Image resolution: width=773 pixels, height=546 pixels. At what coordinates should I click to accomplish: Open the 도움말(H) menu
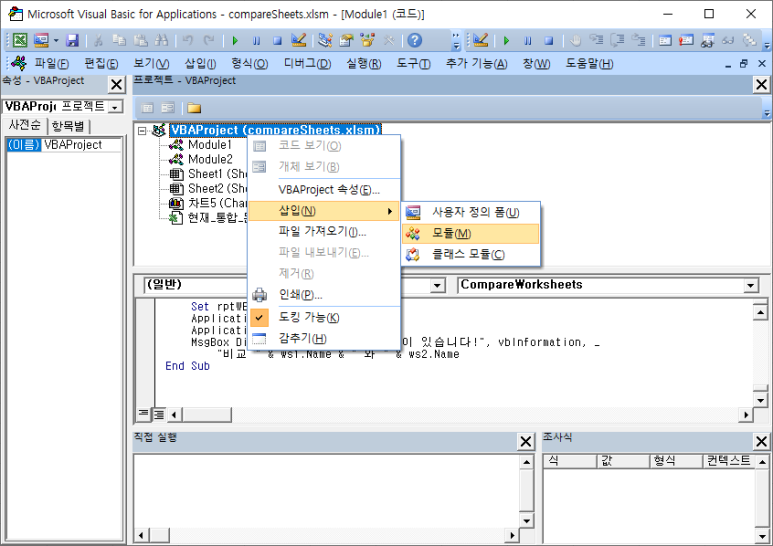click(x=589, y=64)
